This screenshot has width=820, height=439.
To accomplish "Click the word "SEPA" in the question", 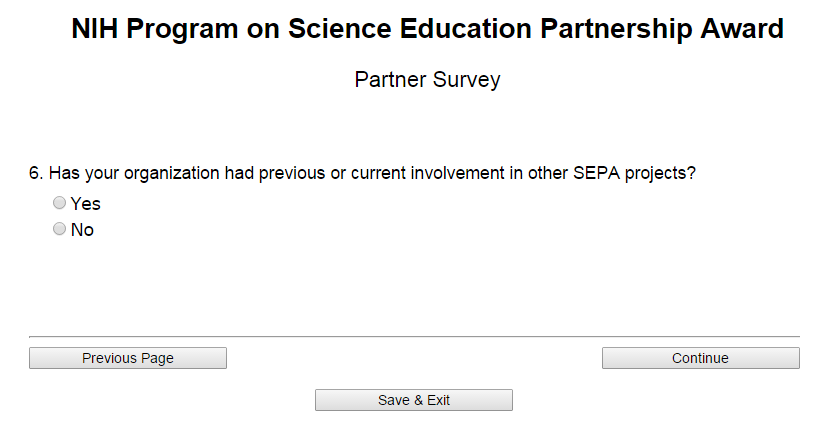I will pyautogui.click(x=596, y=173).
